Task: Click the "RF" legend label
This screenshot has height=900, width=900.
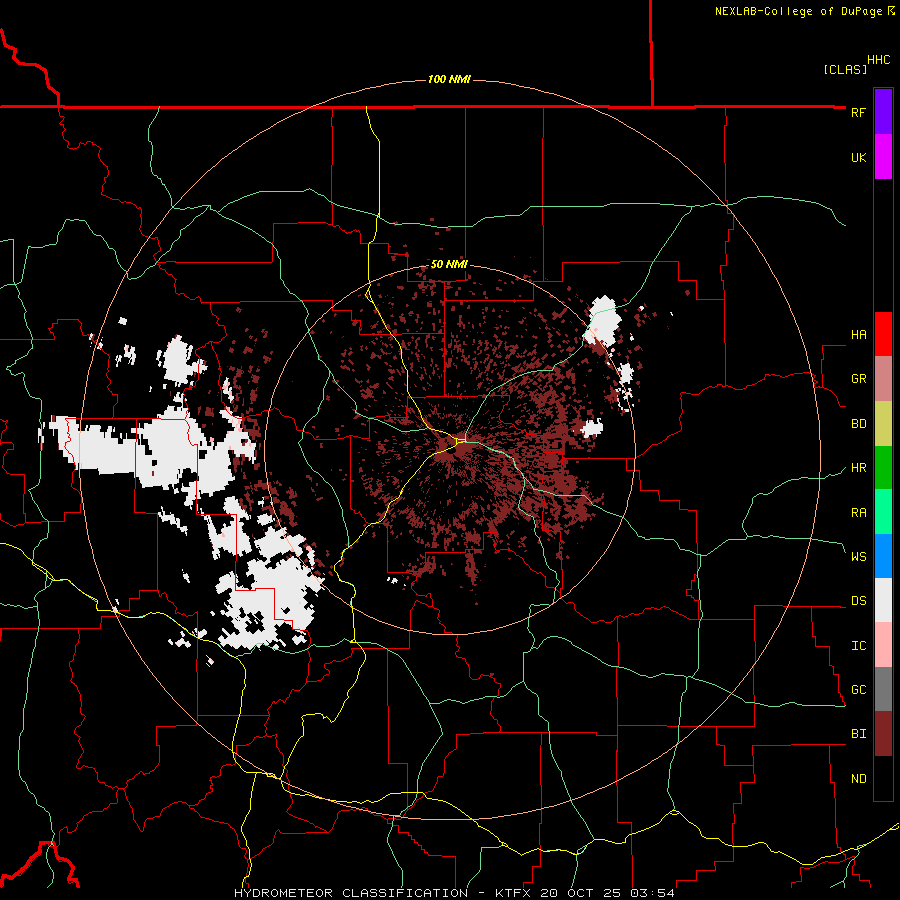Action: pyautogui.click(x=858, y=112)
